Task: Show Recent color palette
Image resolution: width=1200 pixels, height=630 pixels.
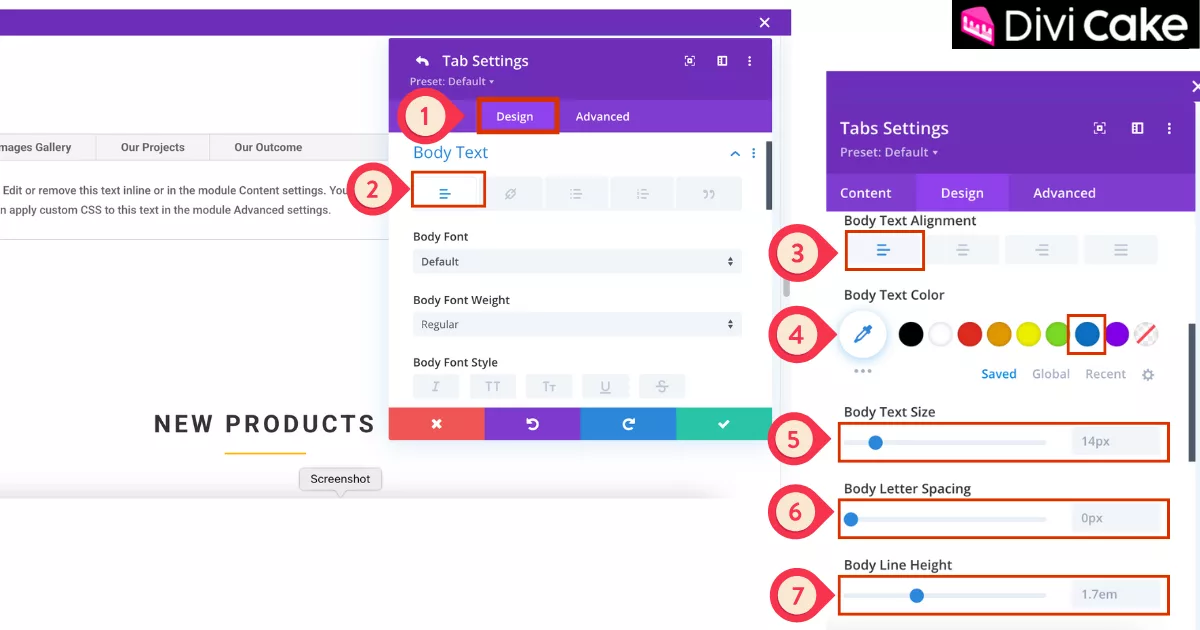Action: 1105,374
